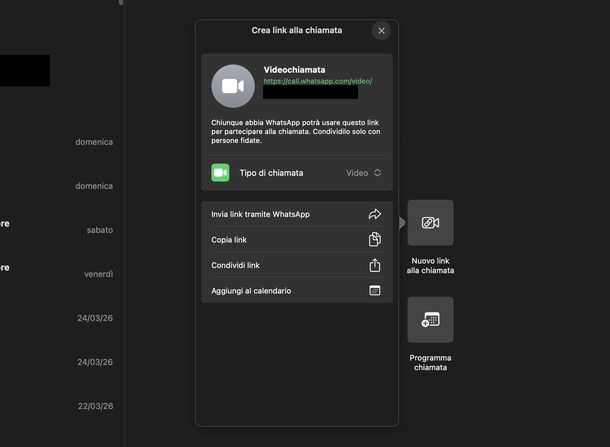Viewport: 610px width, 447px height.
Task: Choose Copia link option
Action: click(x=296, y=240)
